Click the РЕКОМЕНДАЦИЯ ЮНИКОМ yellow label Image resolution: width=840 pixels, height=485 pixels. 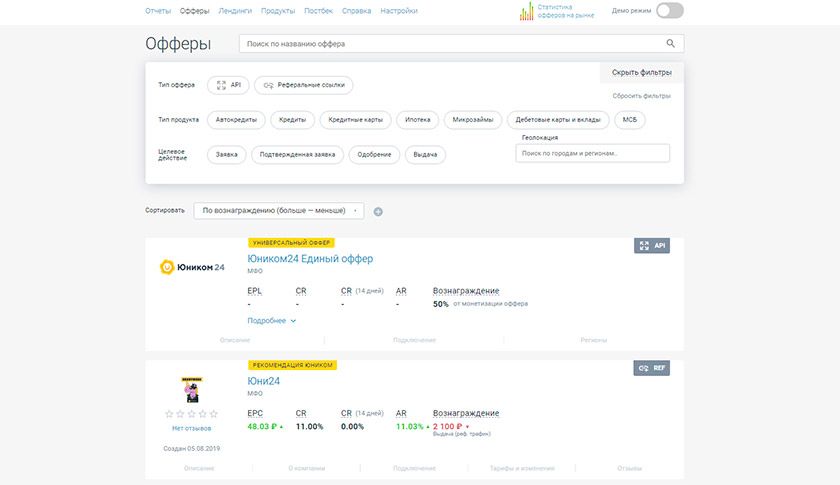click(x=292, y=365)
